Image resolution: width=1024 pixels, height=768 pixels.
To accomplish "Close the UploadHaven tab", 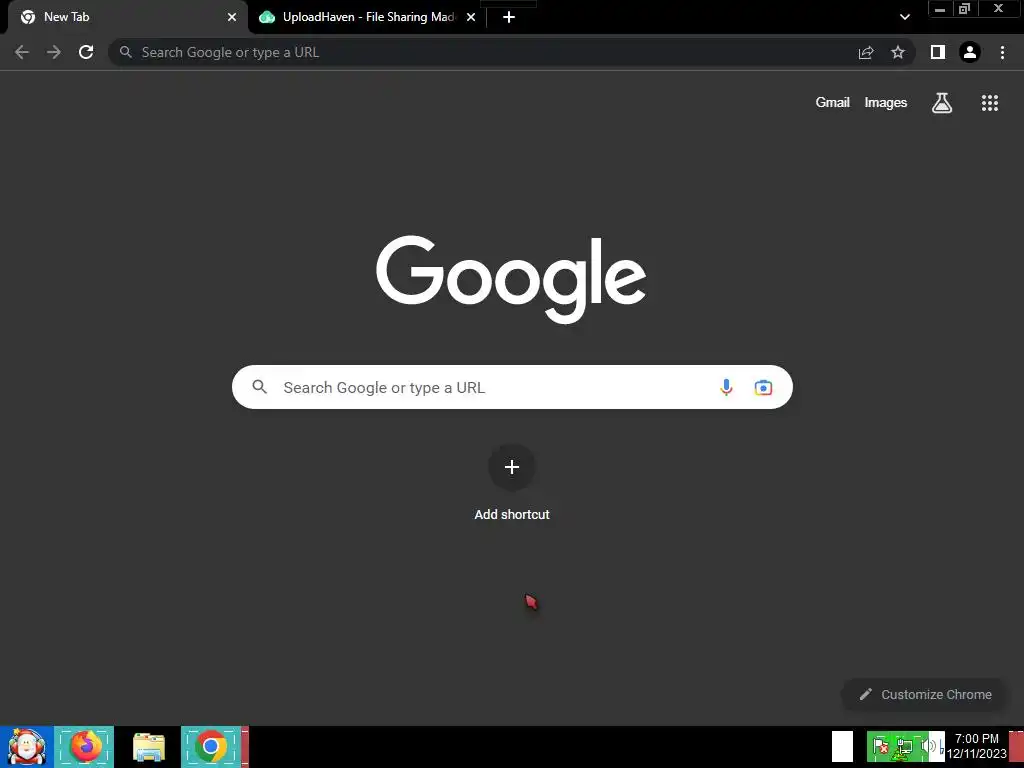I will [x=471, y=17].
